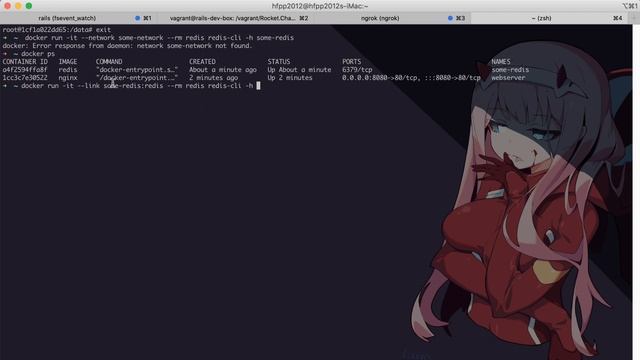Click the root@1cf1a022dd65 exit line
This screenshot has height=360, width=640.
coord(57,30)
